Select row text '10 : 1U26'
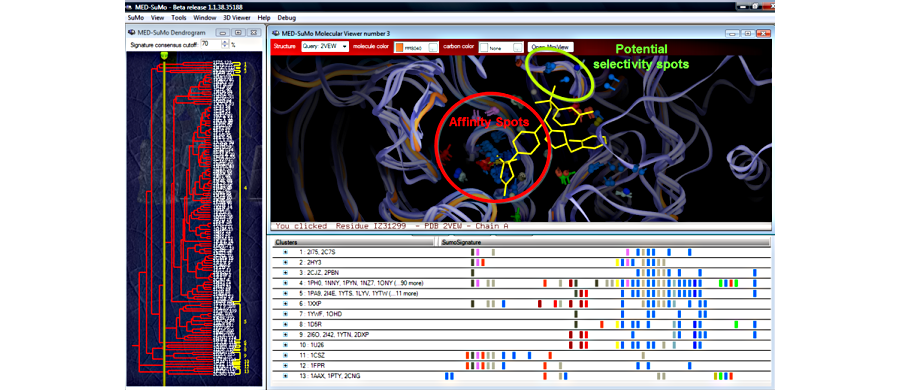This screenshot has height=390, width=900. [312, 345]
